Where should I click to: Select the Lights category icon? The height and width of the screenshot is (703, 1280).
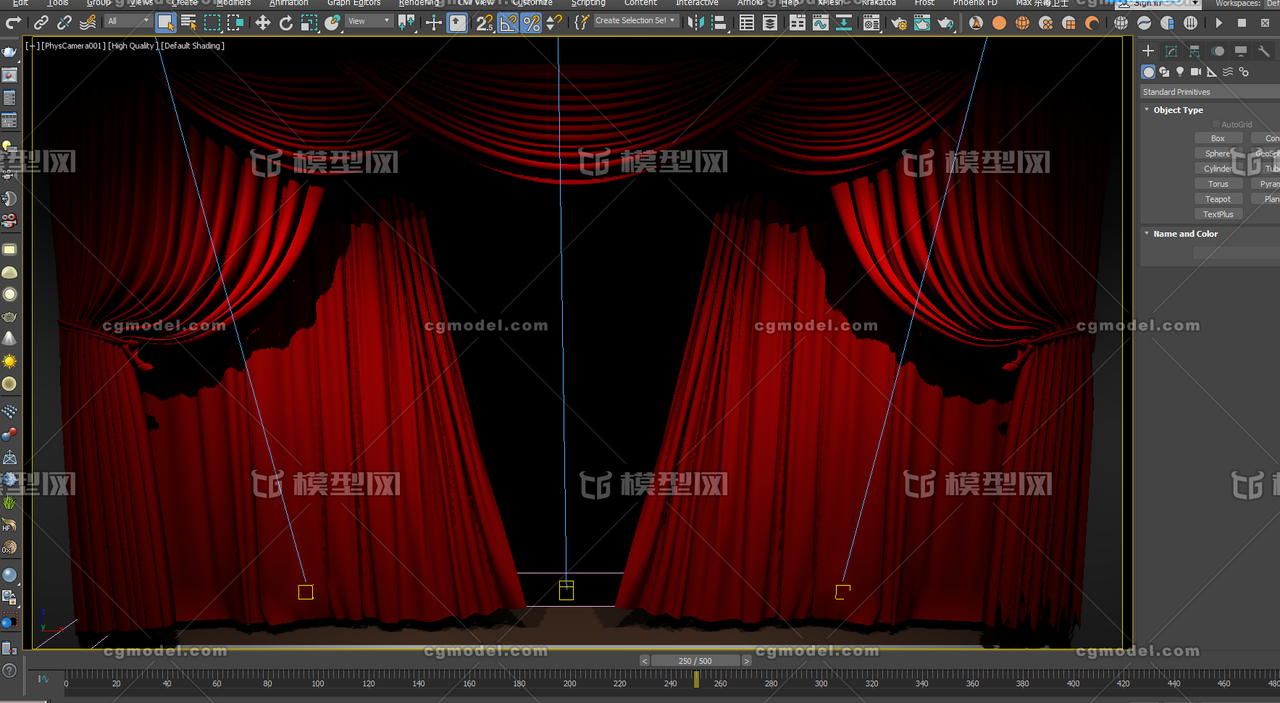tap(1180, 72)
